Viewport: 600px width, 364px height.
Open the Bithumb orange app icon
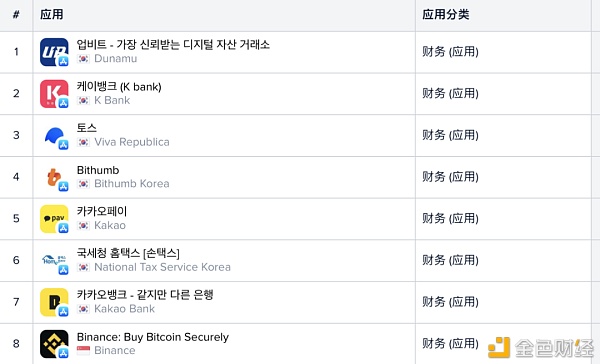click(54, 177)
